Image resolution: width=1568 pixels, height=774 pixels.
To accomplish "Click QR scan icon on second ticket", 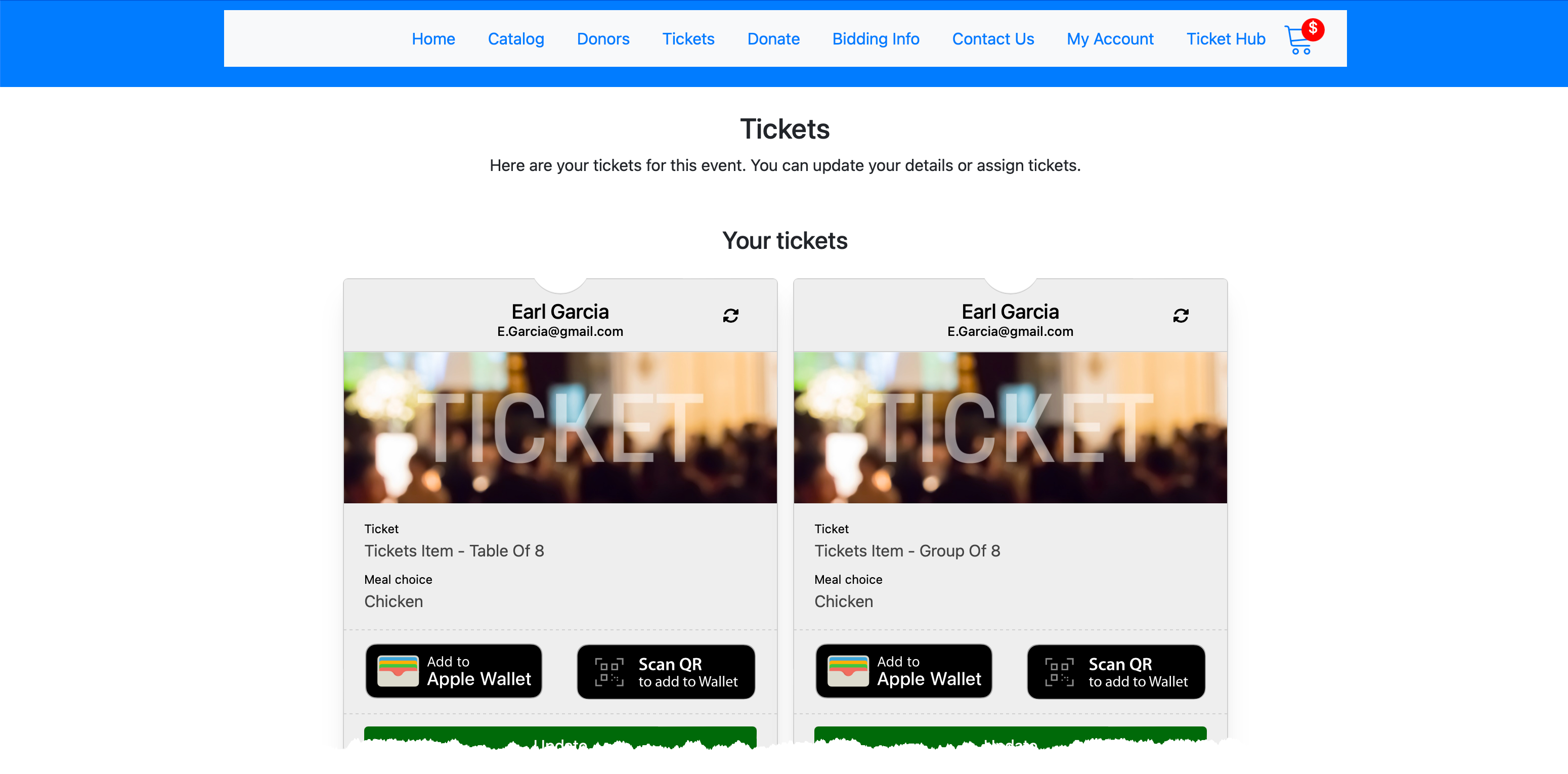I will click(x=1059, y=672).
